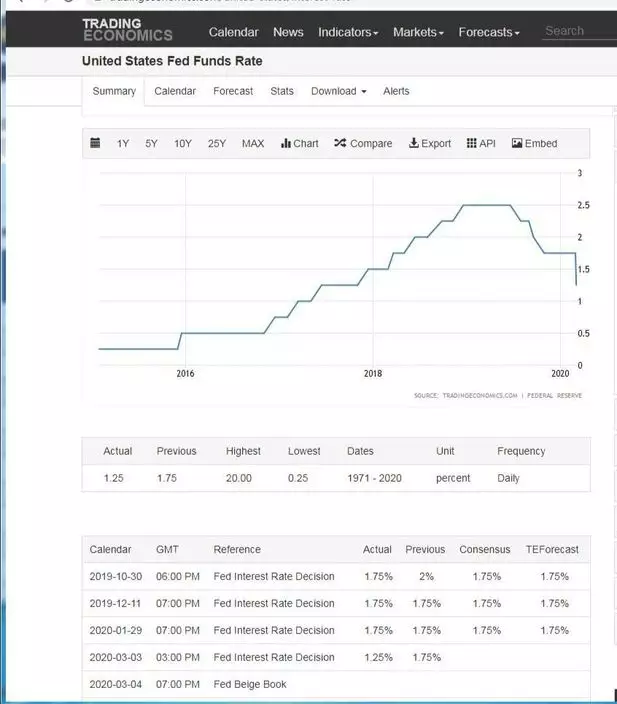
Task: Export chart data via download icon
Action: click(413, 143)
